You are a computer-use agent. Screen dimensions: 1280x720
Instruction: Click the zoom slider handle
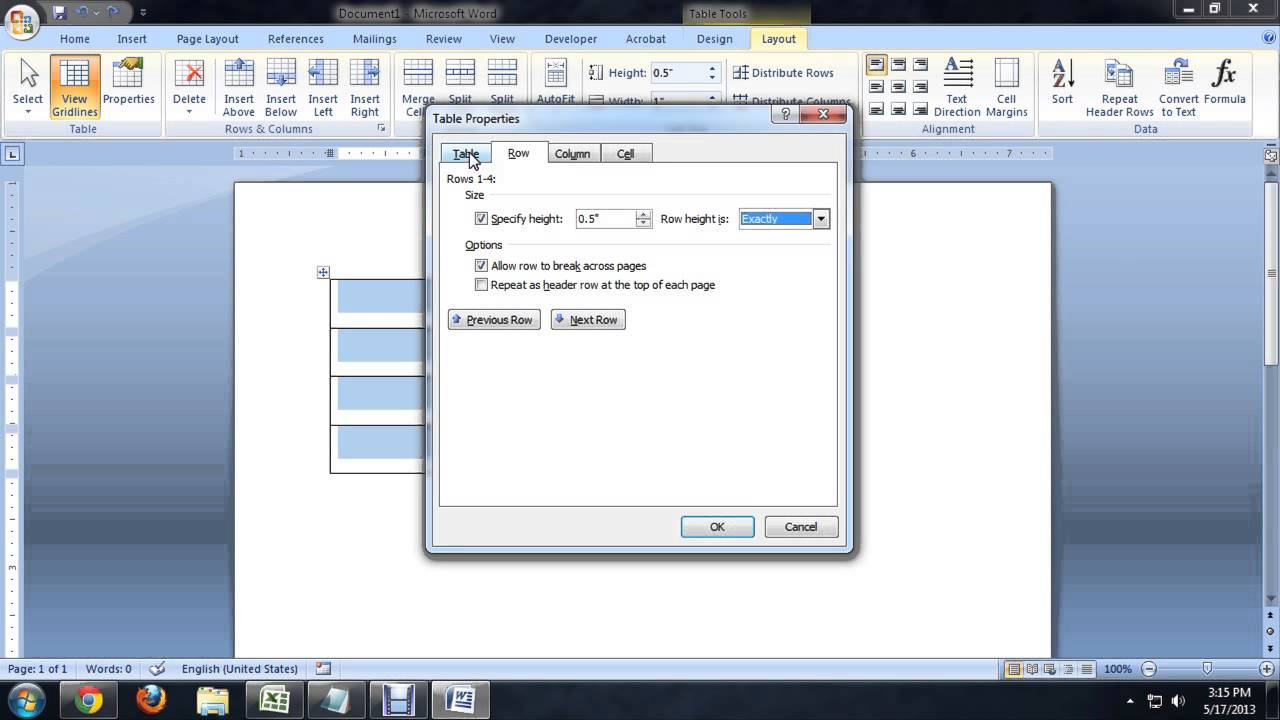coord(1207,669)
